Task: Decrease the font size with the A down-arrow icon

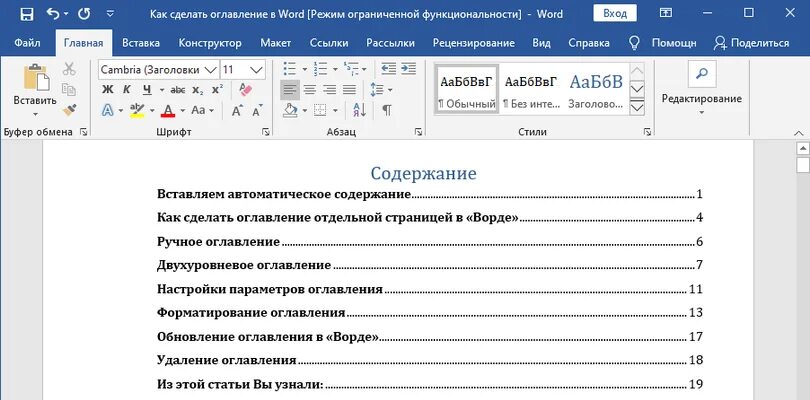Action: tap(257, 110)
